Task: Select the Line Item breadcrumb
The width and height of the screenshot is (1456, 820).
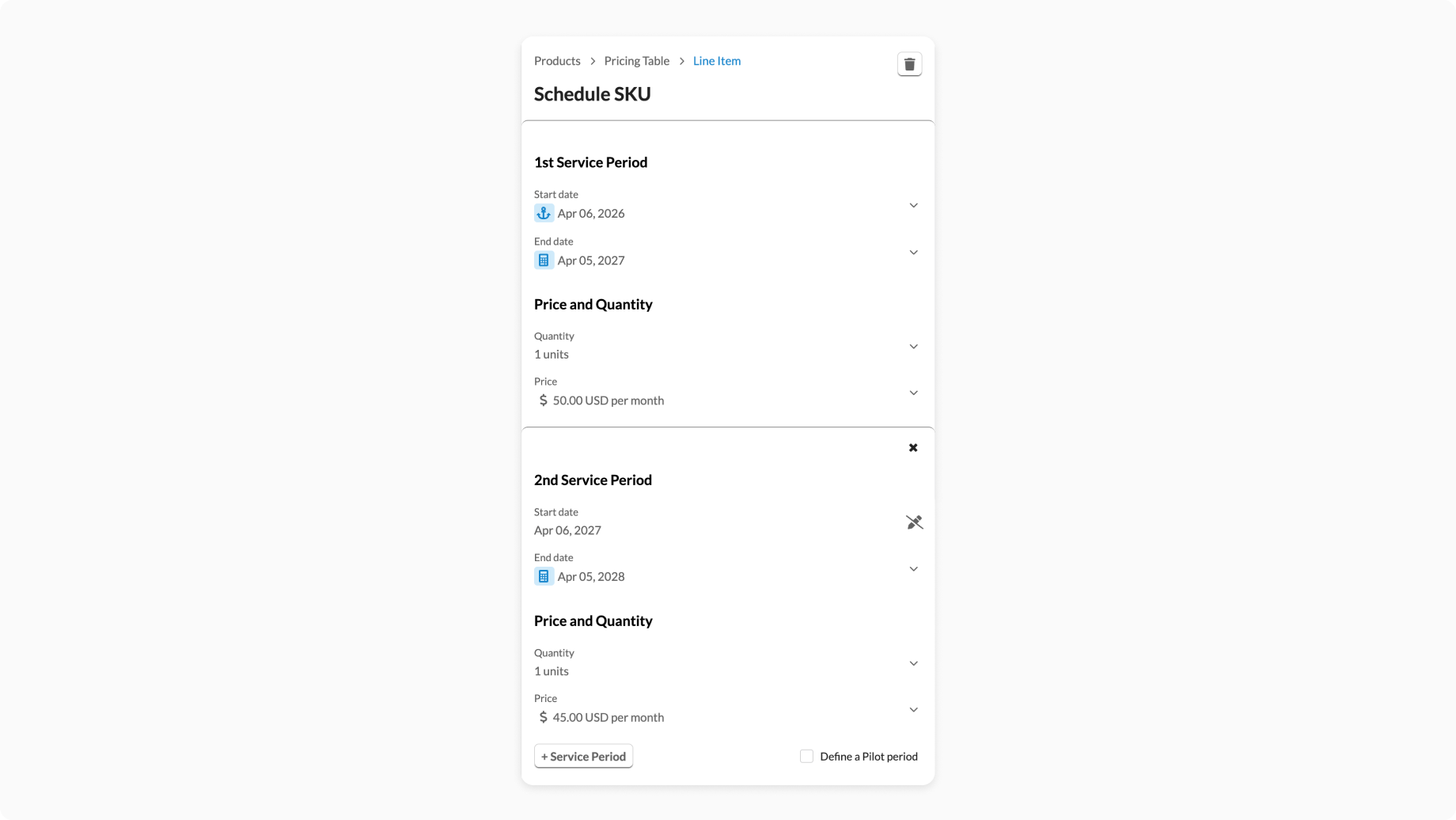Action: pyautogui.click(x=717, y=61)
